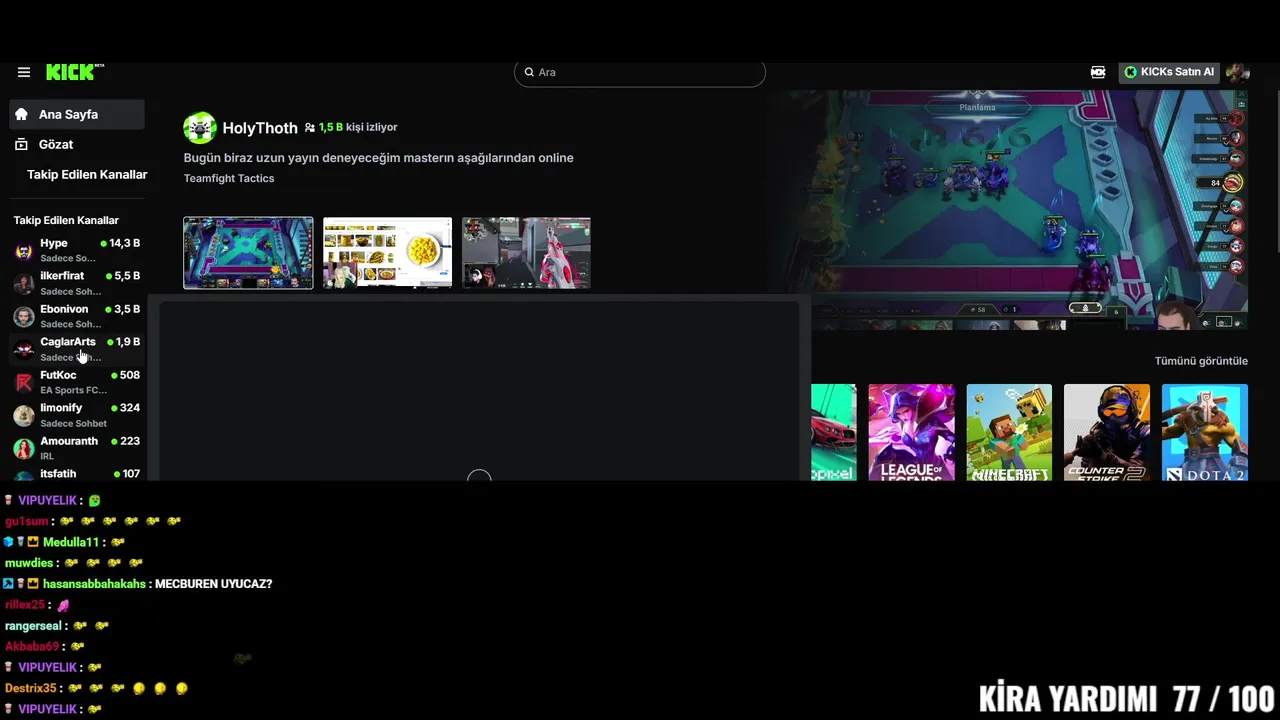Click the search magnifier icon
Screen dimensions: 1280x720
(529, 72)
